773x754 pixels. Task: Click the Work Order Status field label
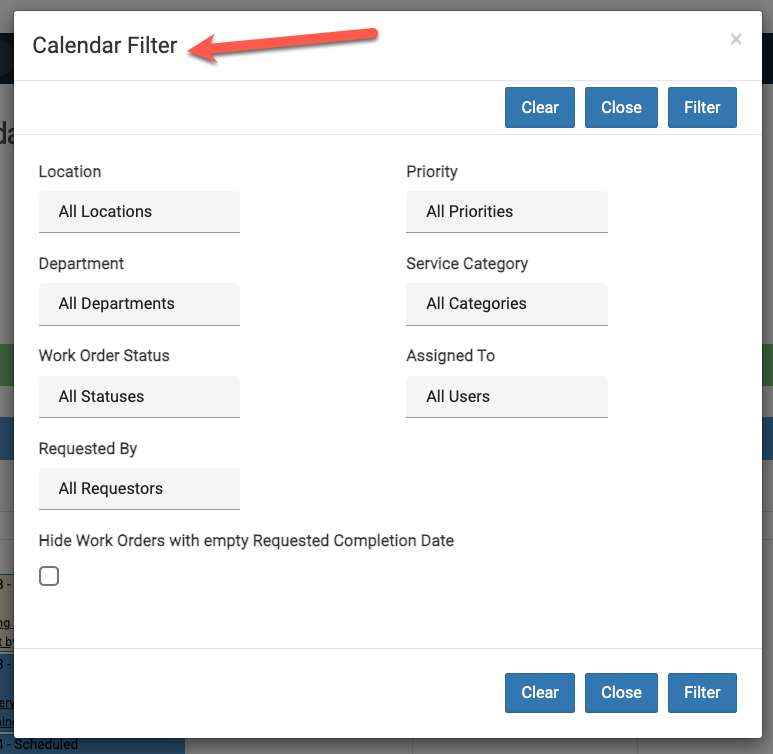click(x=104, y=356)
